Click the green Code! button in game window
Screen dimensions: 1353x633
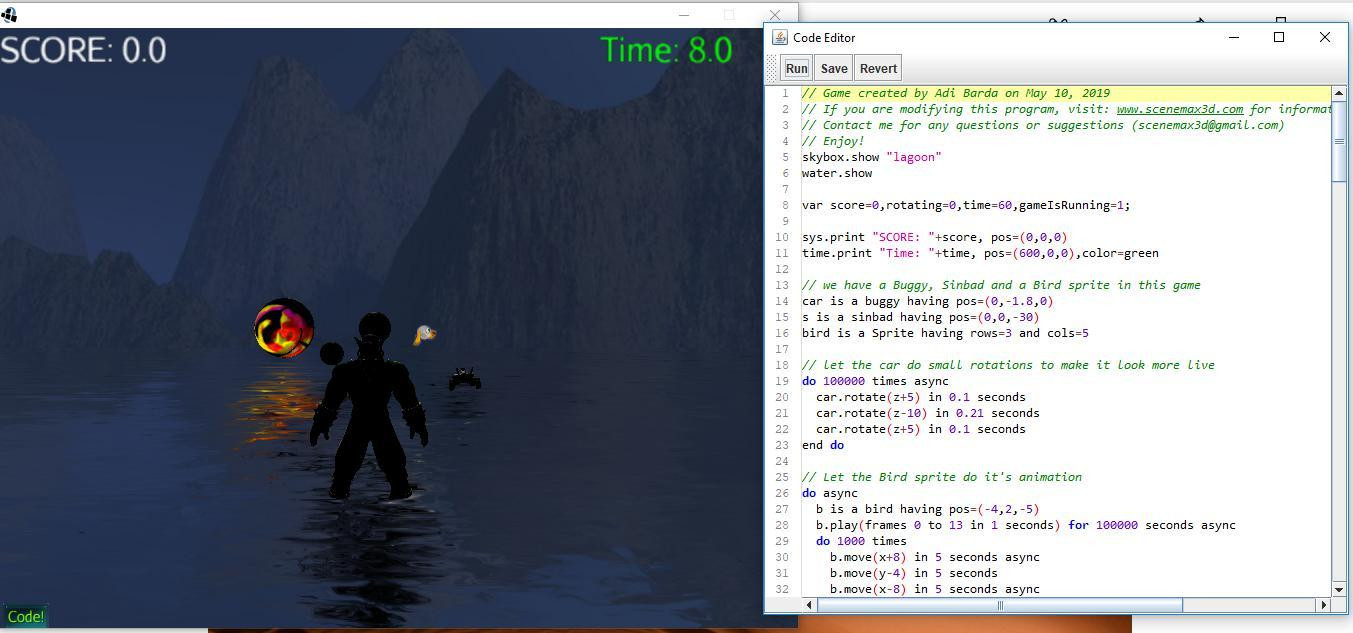pos(25,617)
